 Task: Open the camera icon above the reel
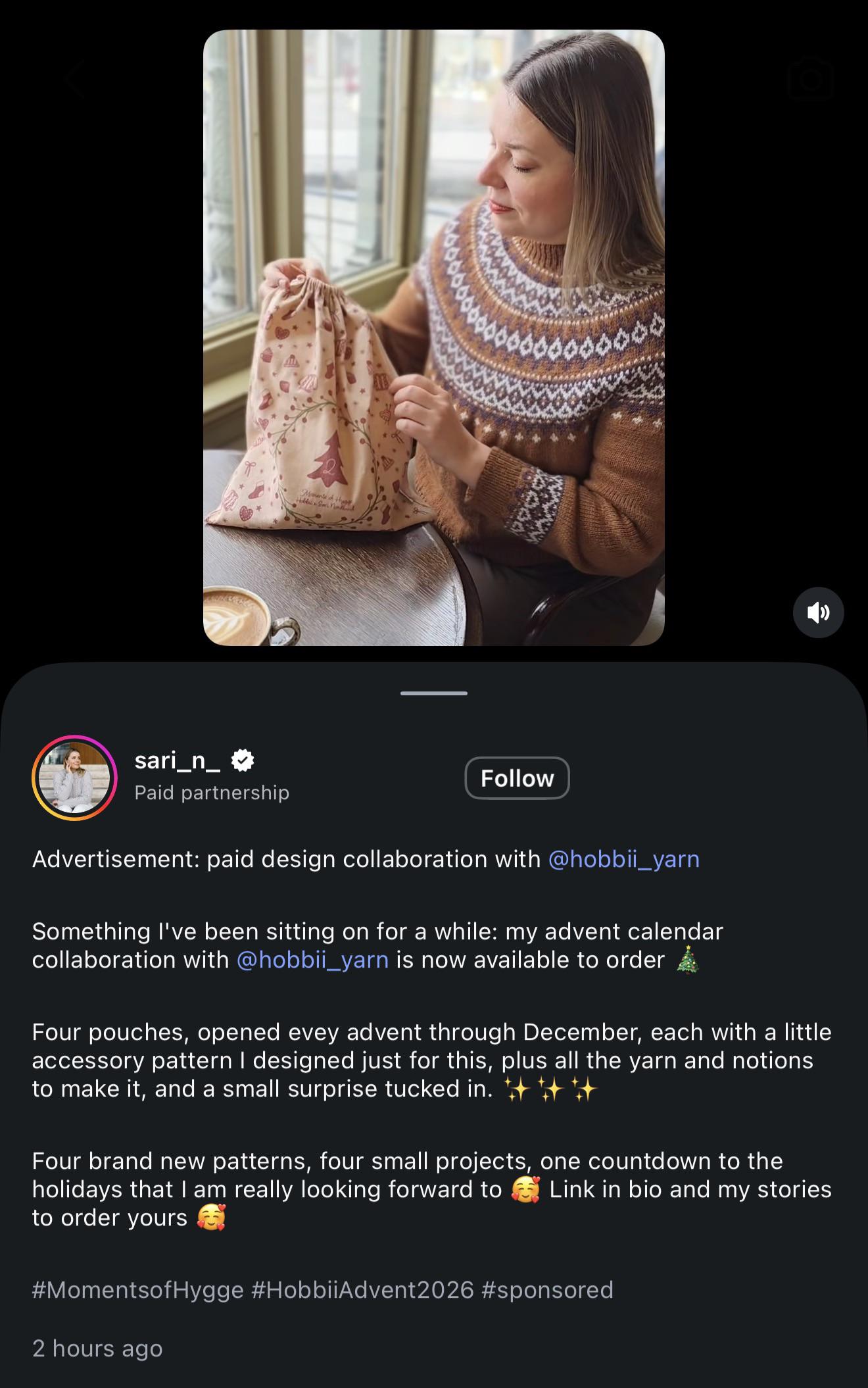coord(811,79)
